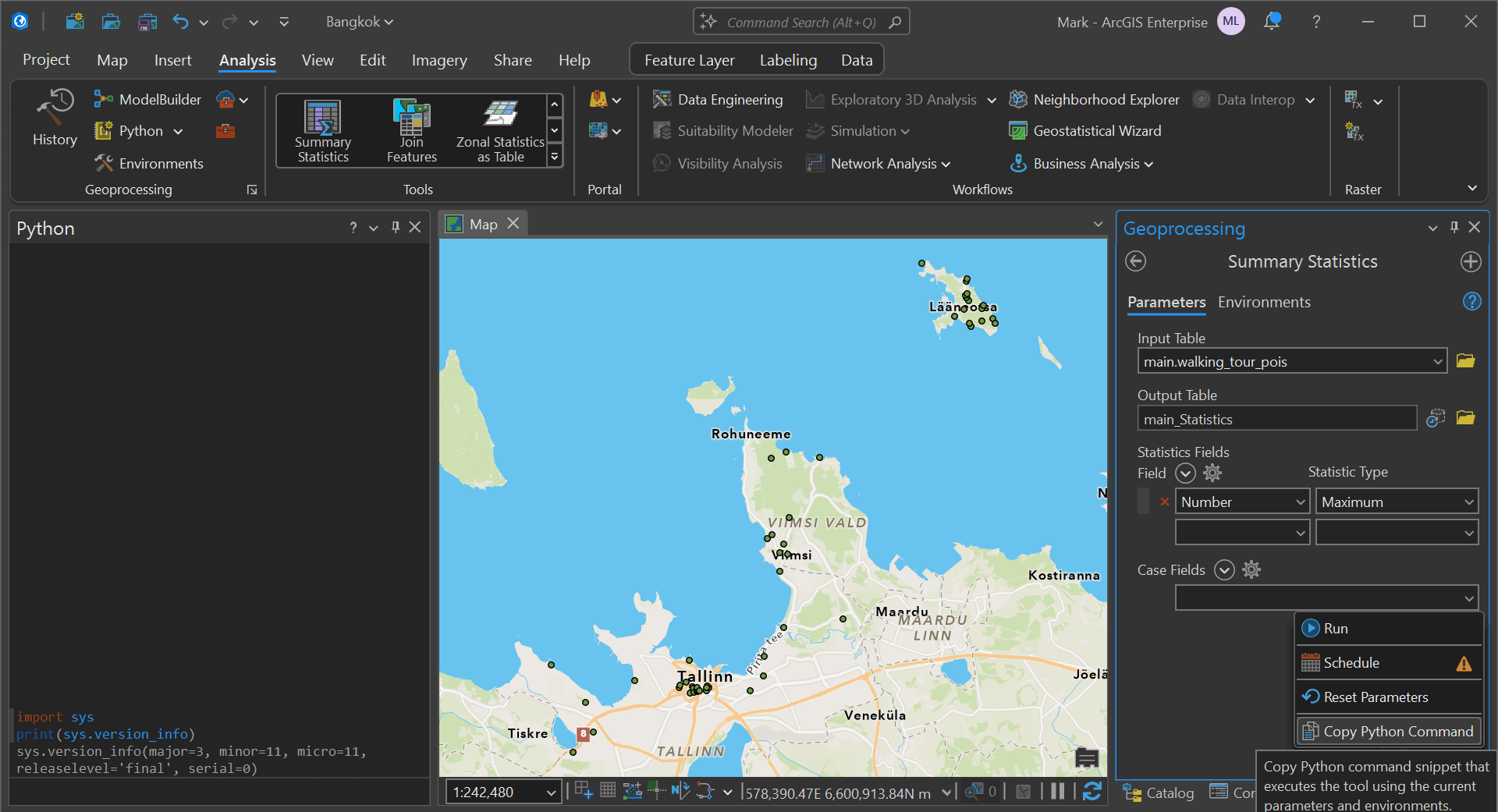Click the ML user account avatar
The width and height of the screenshot is (1498, 812).
pyautogui.click(x=1231, y=22)
